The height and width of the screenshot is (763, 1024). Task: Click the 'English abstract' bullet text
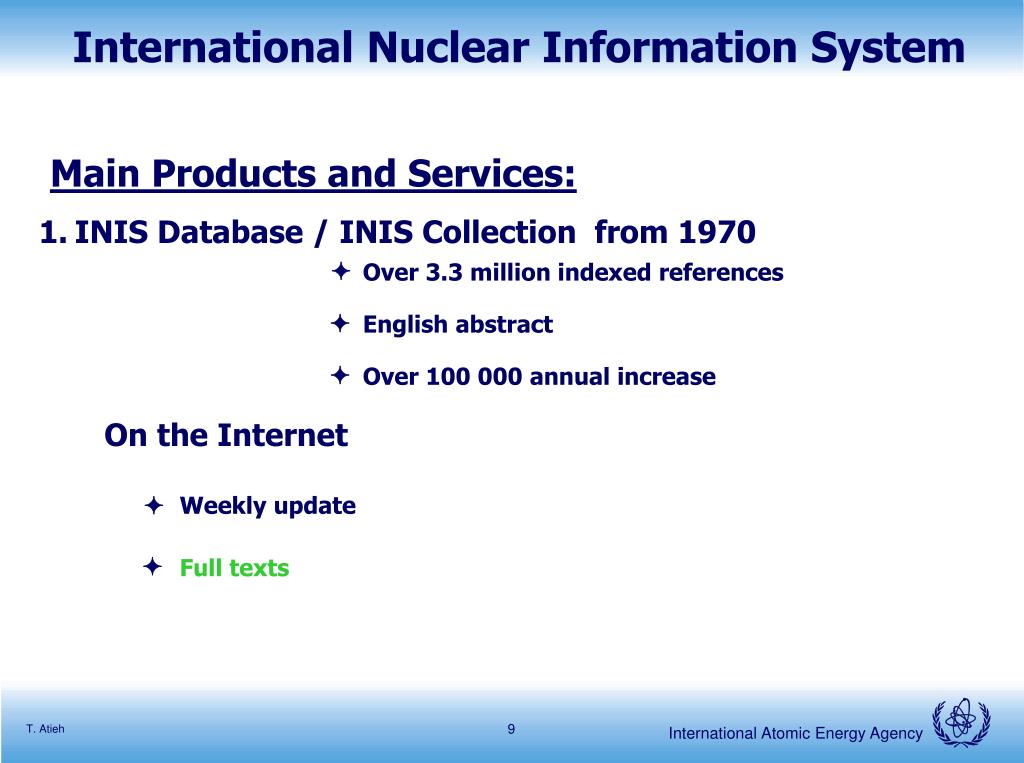[x=458, y=324]
